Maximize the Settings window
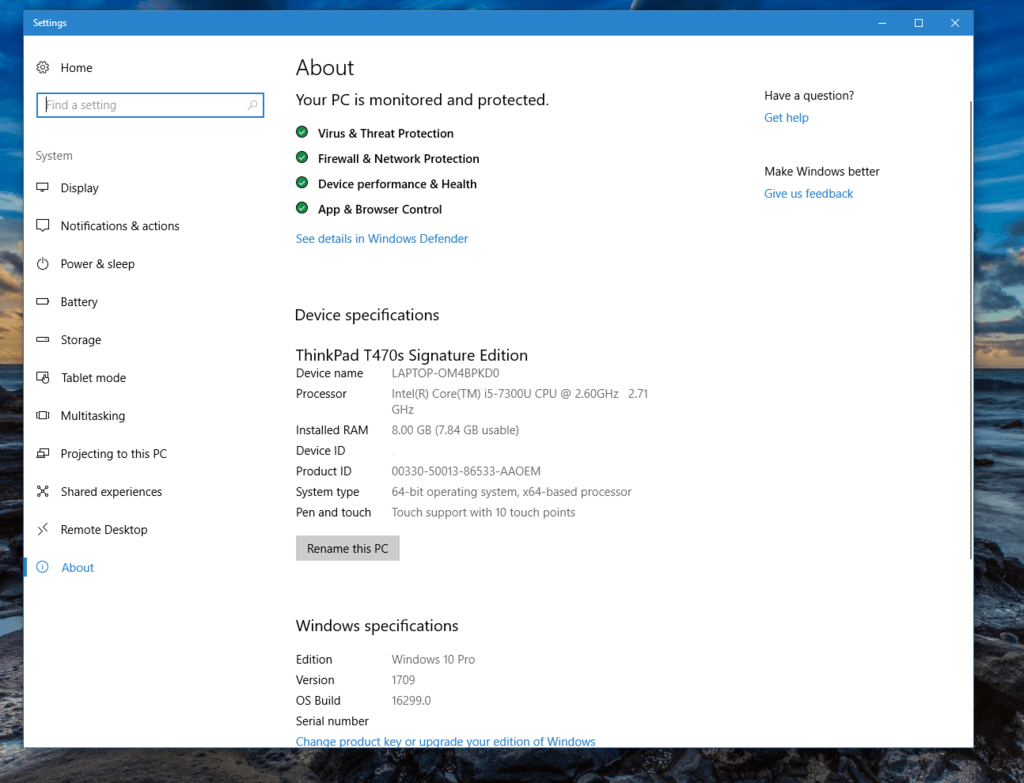Viewport: 1024px width, 783px height. [919, 23]
